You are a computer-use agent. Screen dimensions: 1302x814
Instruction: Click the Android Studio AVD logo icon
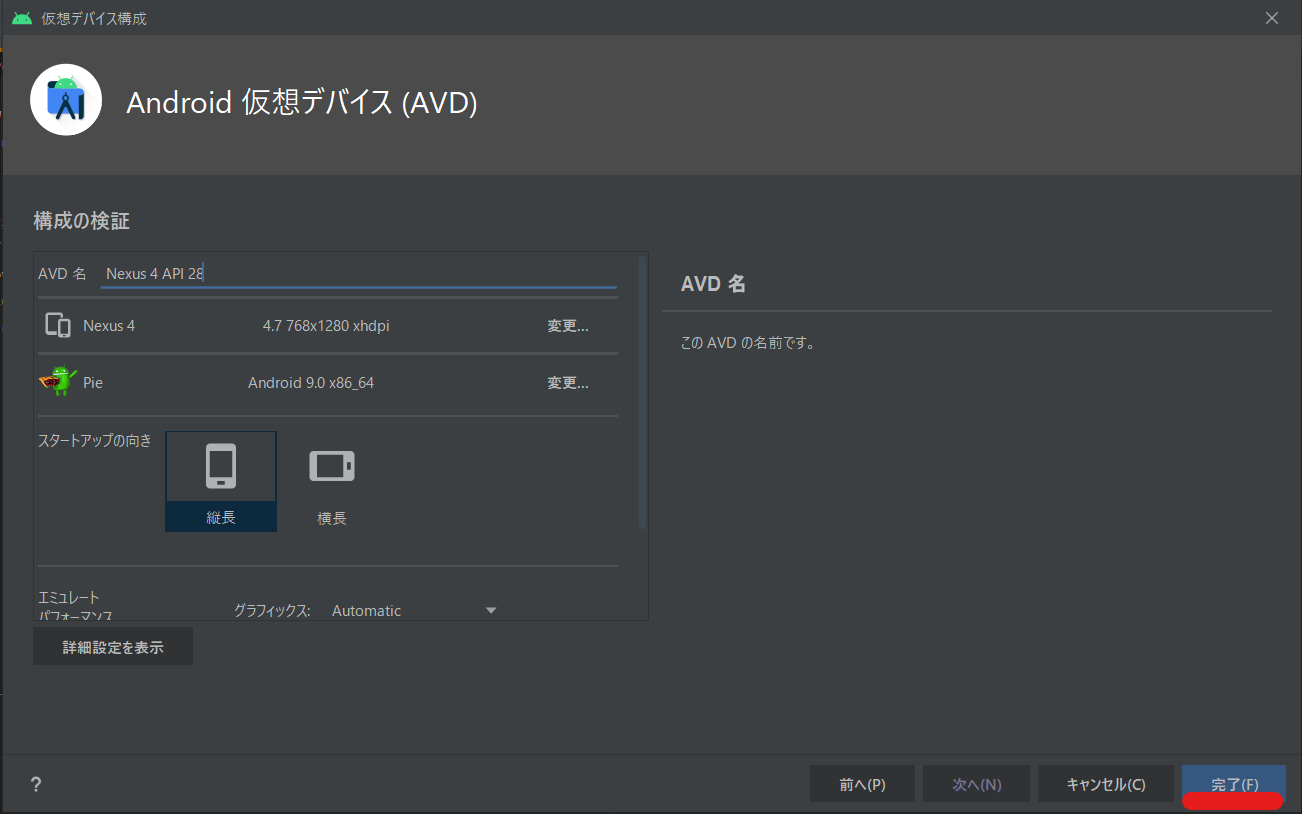click(x=66, y=100)
